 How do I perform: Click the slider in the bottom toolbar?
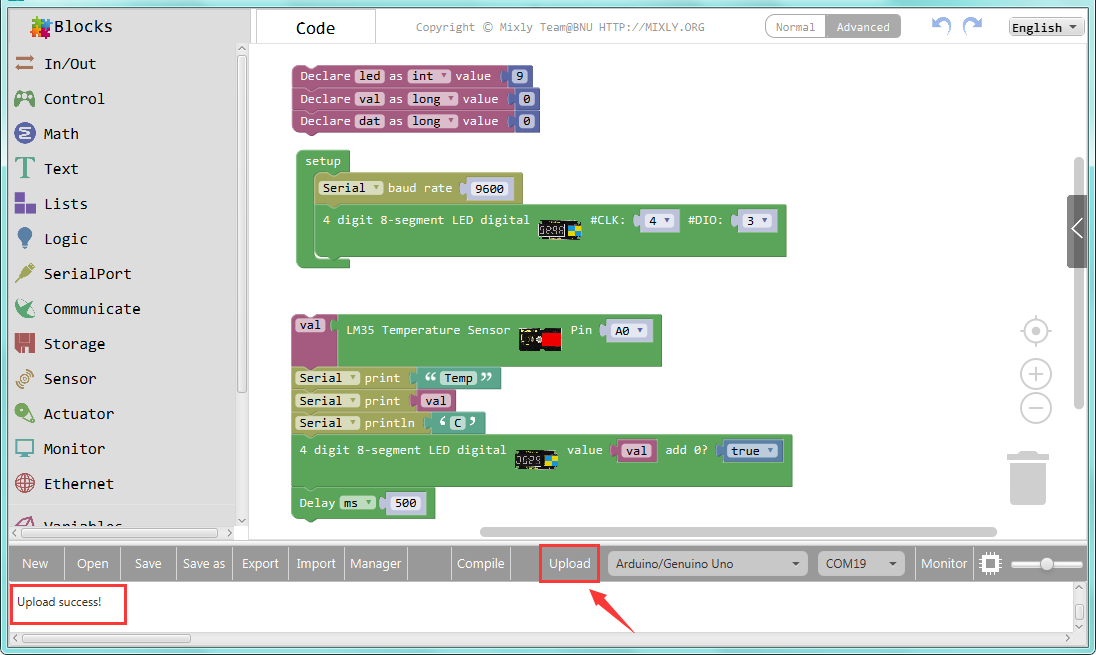pos(1046,564)
